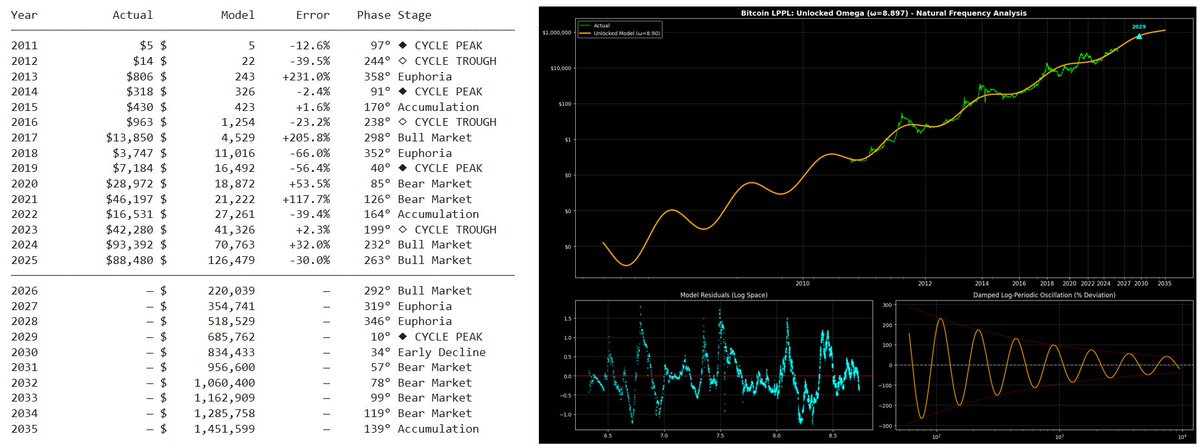
Task: Select the model value '126,479'
Action: (x=231, y=260)
